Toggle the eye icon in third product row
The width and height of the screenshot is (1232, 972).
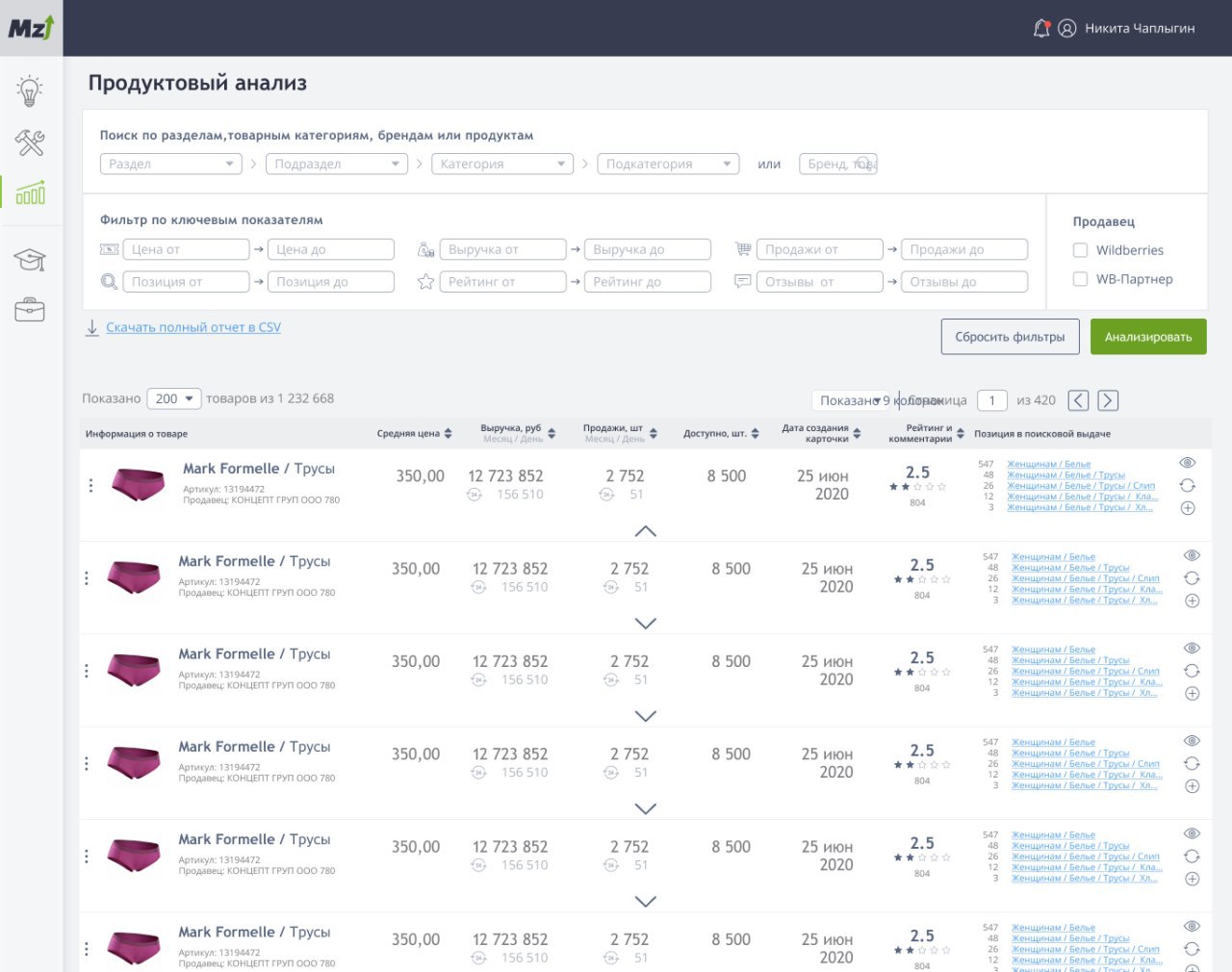coord(1192,648)
